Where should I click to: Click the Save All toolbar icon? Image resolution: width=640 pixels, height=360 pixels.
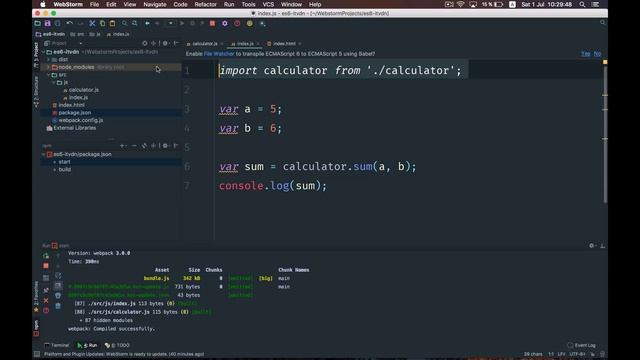click(x=47, y=24)
